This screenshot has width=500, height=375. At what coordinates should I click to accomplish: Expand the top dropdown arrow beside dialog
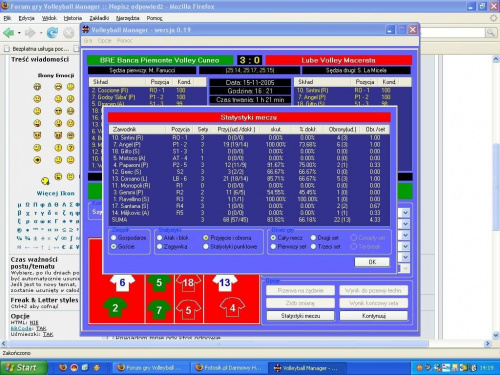point(405,213)
